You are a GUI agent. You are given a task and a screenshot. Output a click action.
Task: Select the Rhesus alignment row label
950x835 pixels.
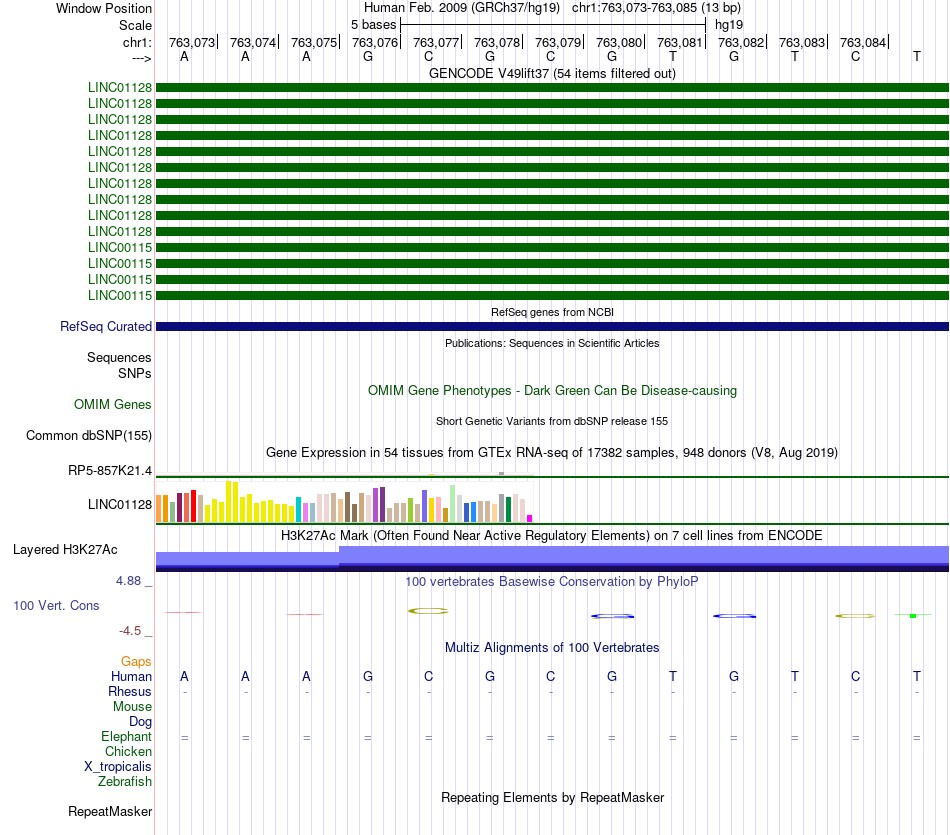[x=130, y=691]
